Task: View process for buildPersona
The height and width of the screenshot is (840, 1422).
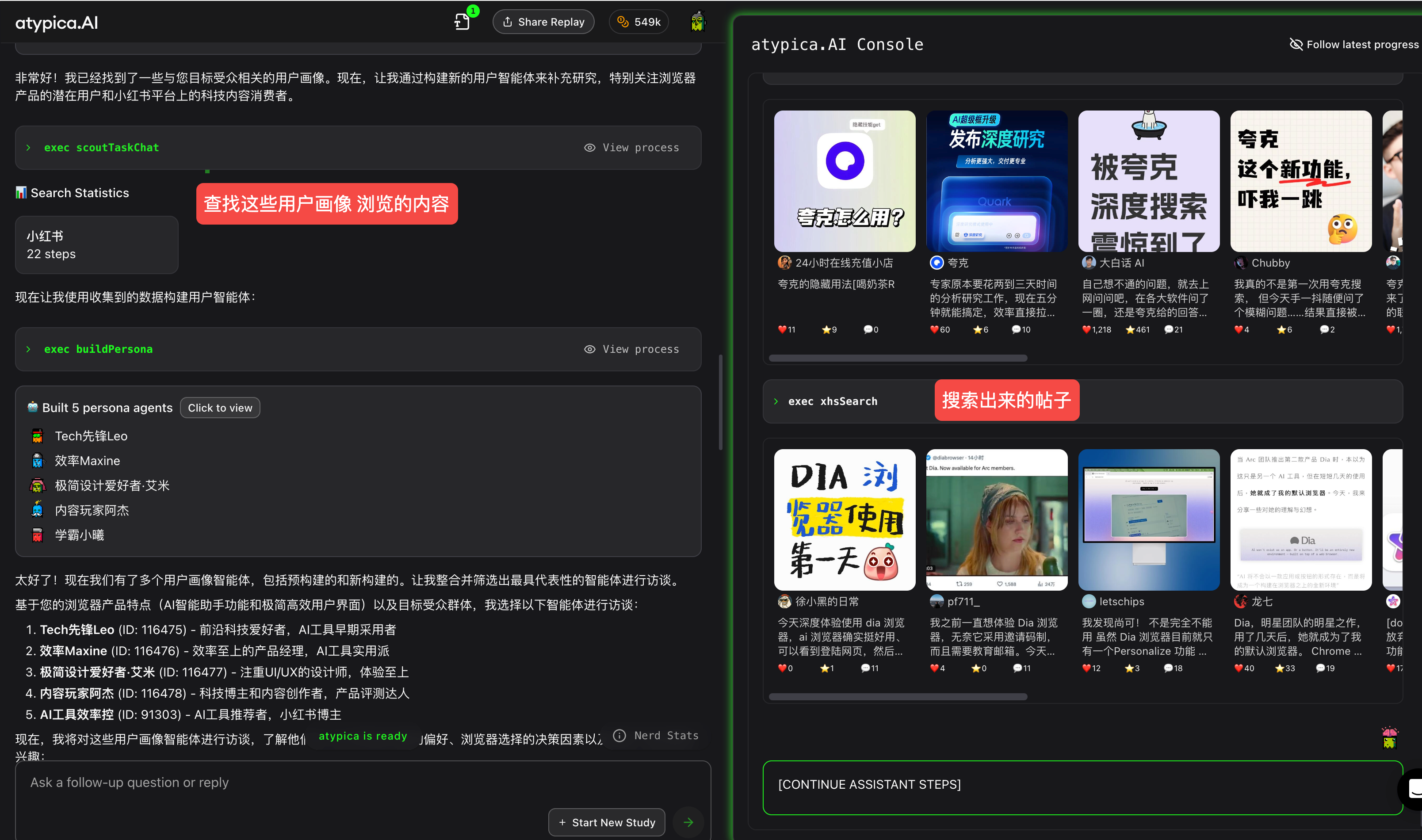Action: (x=631, y=349)
